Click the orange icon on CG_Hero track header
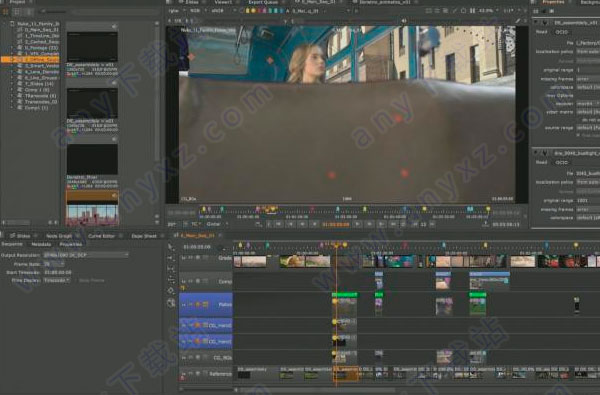This screenshot has height=395, width=600. [198, 325]
